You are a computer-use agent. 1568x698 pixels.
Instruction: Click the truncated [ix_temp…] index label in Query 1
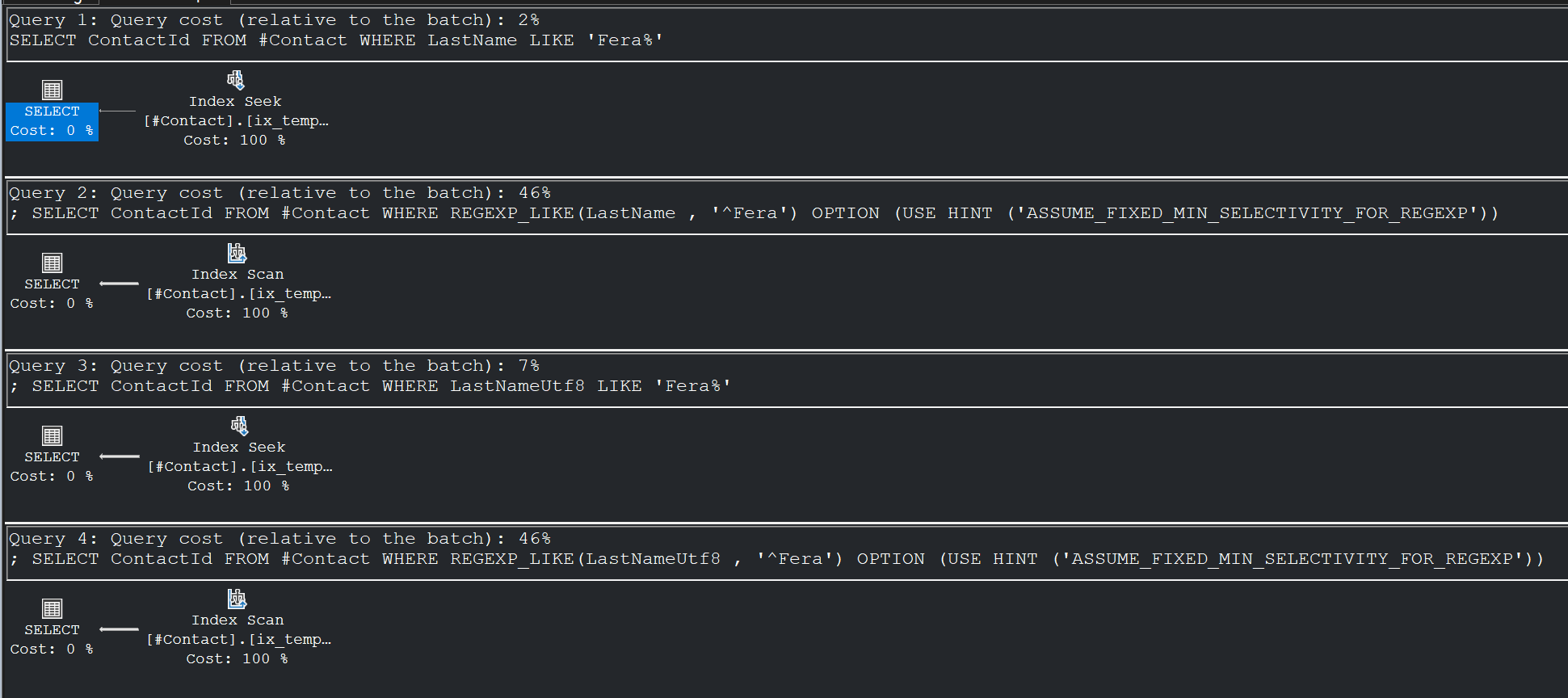click(x=235, y=120)
